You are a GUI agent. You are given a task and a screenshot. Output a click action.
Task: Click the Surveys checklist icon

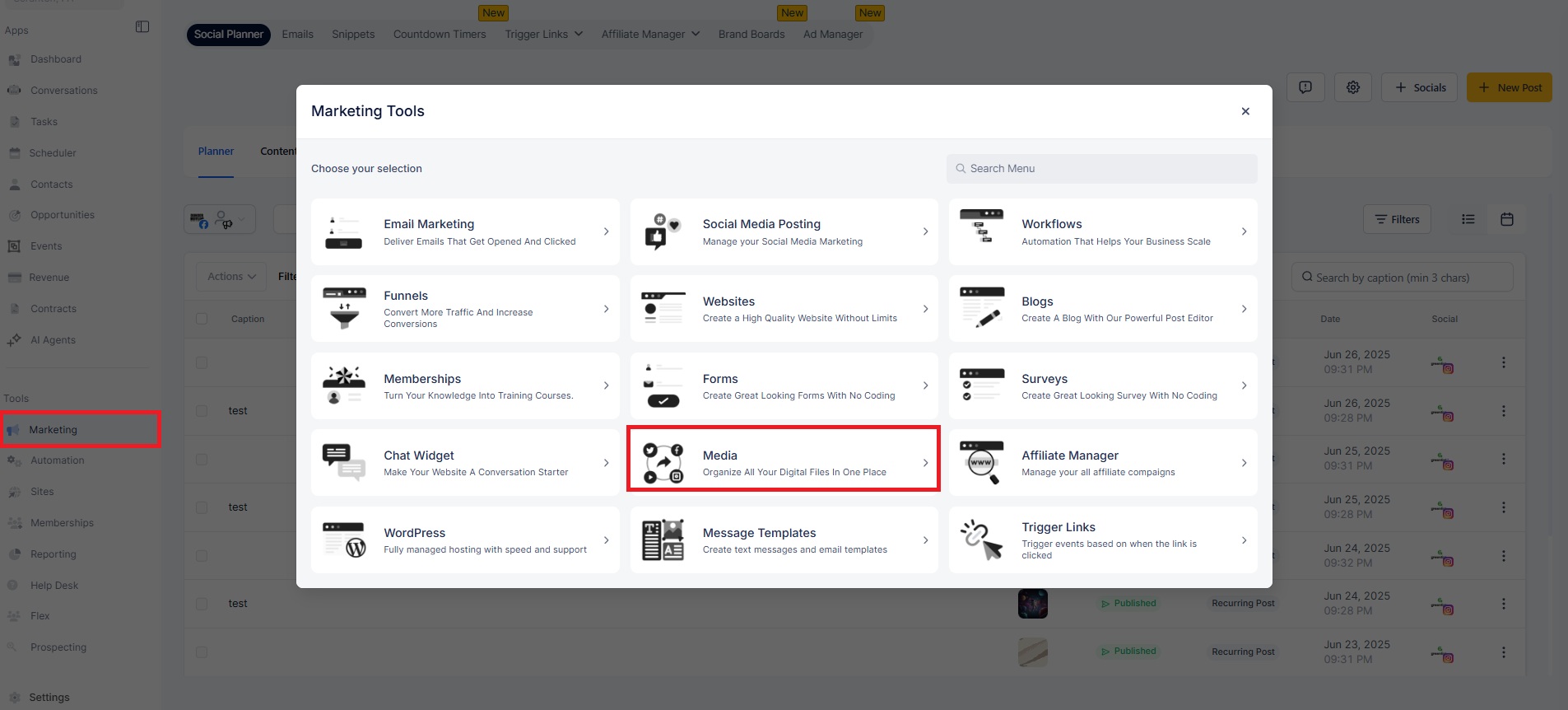(x=982, y=385)
